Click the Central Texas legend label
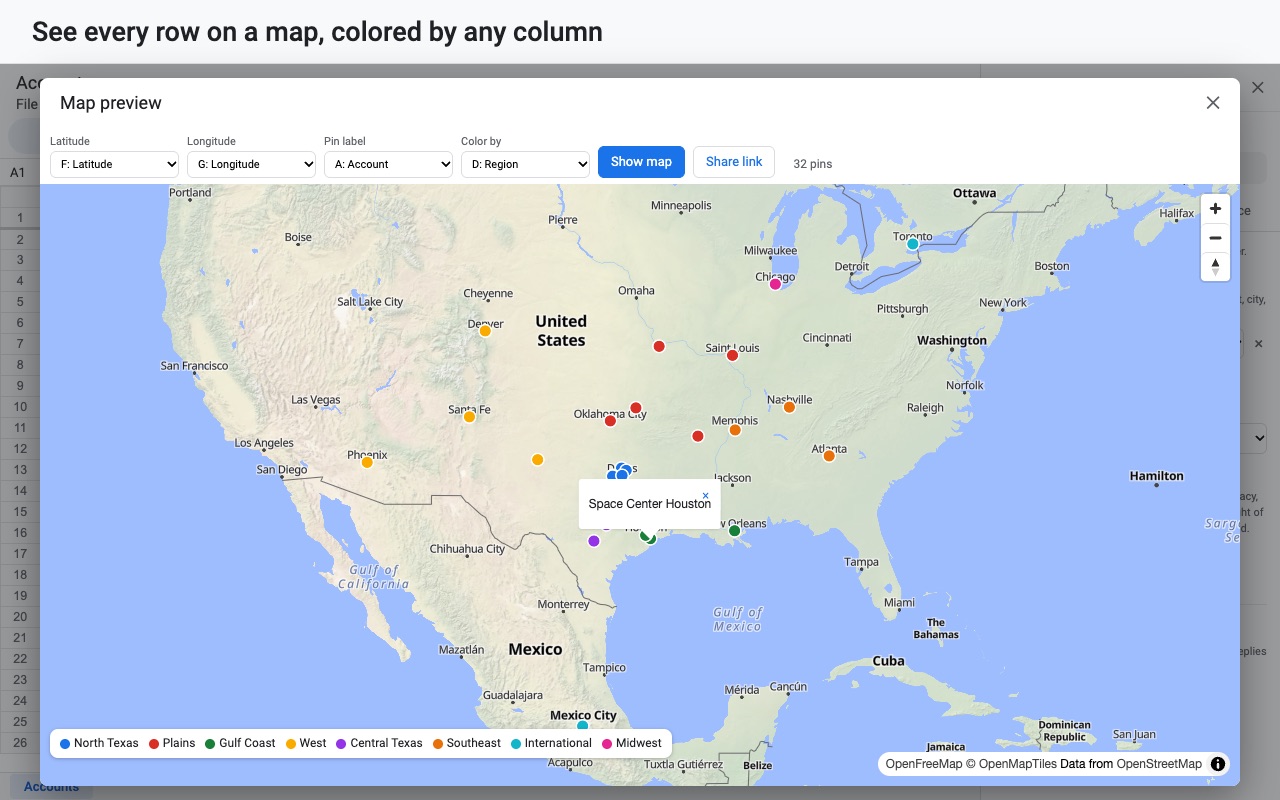Viewport: 1280px width, 800px height. pyautogui.click(x=386, y=743)
